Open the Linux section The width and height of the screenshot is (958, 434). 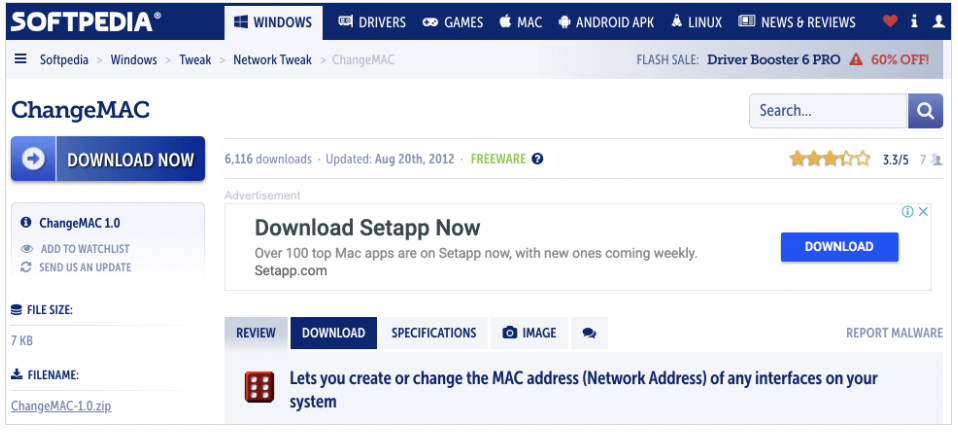tap(697, 23)
